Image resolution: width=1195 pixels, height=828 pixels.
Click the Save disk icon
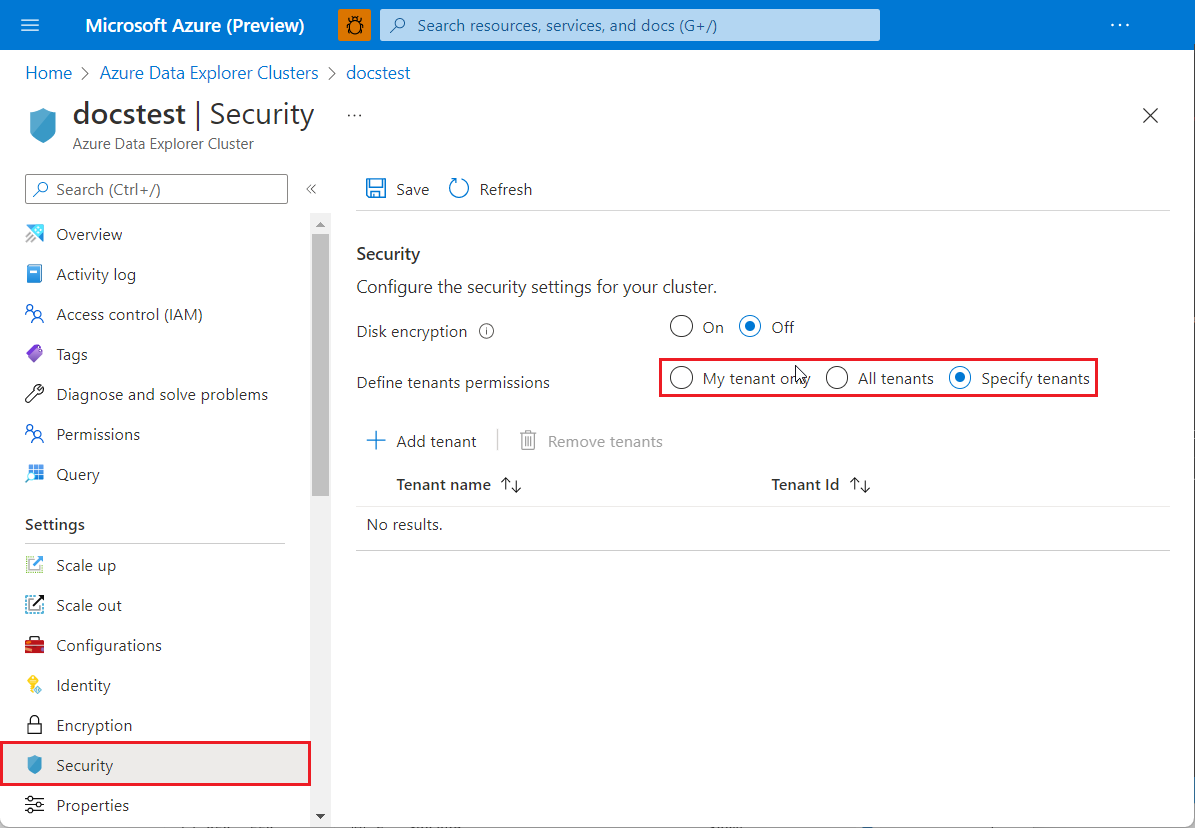376,189
